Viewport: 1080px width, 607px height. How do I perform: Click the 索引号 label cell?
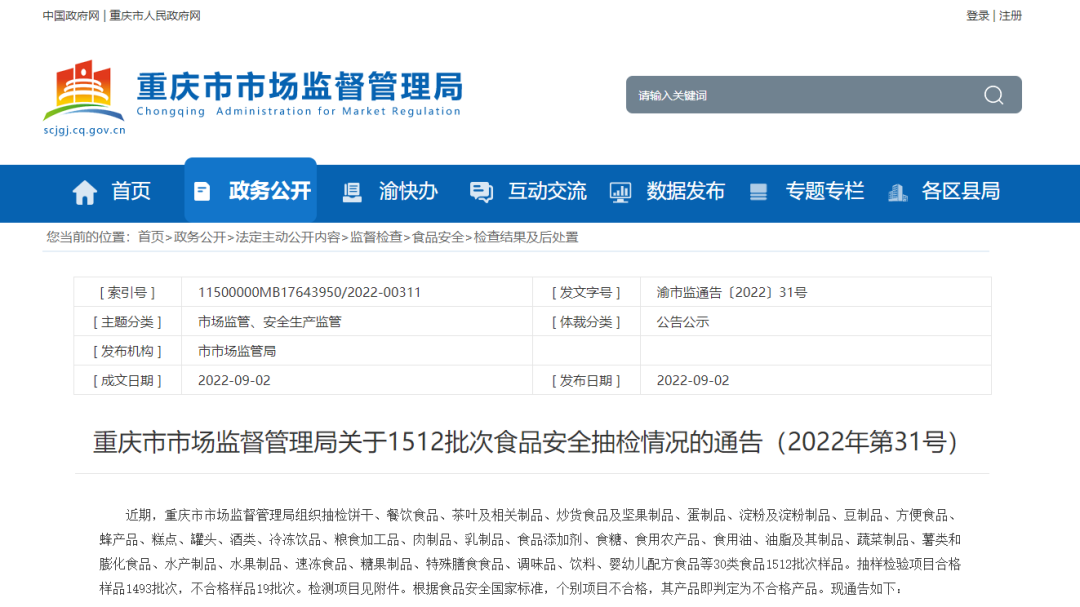127,292
